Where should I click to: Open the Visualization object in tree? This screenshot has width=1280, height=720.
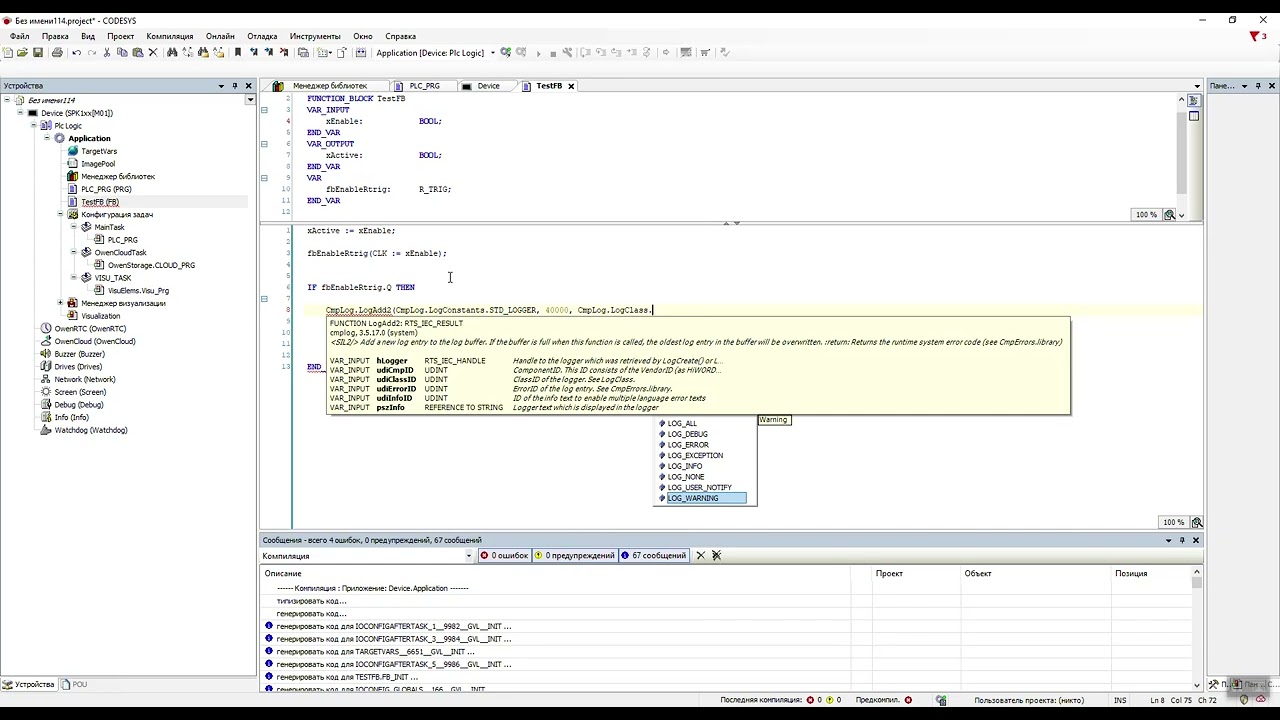pos(100,316)
